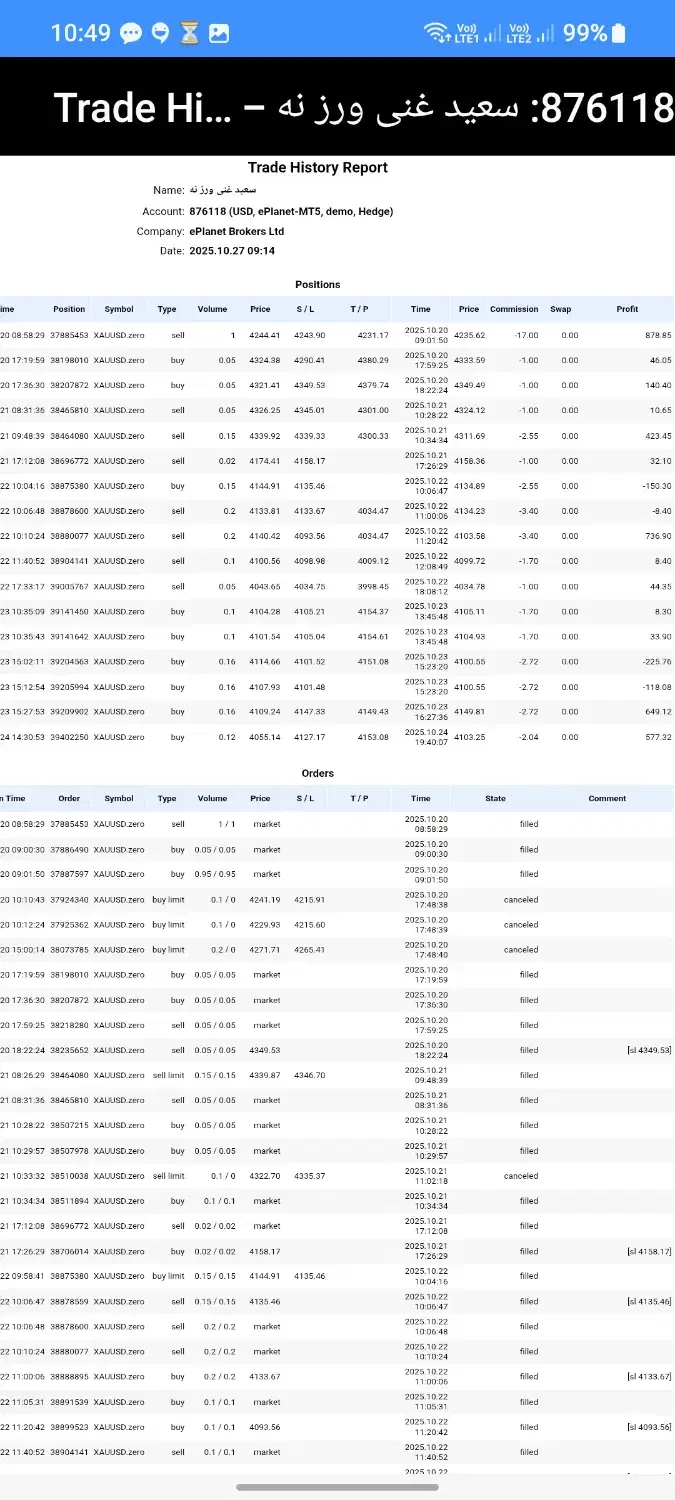Tap the home gesture bar at bottom
Screen dimensions: 675x1500
[x=337, y=1487]
